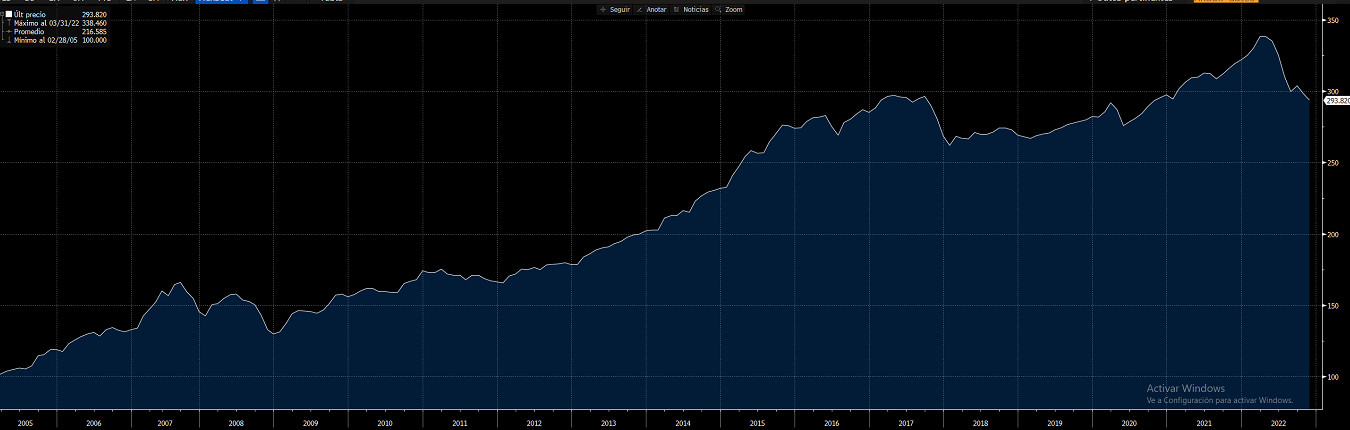Toggle the Últ precio legend checkbox
Screen dimensions: 1350x430
pyautogui.click(x=9, y=15)
